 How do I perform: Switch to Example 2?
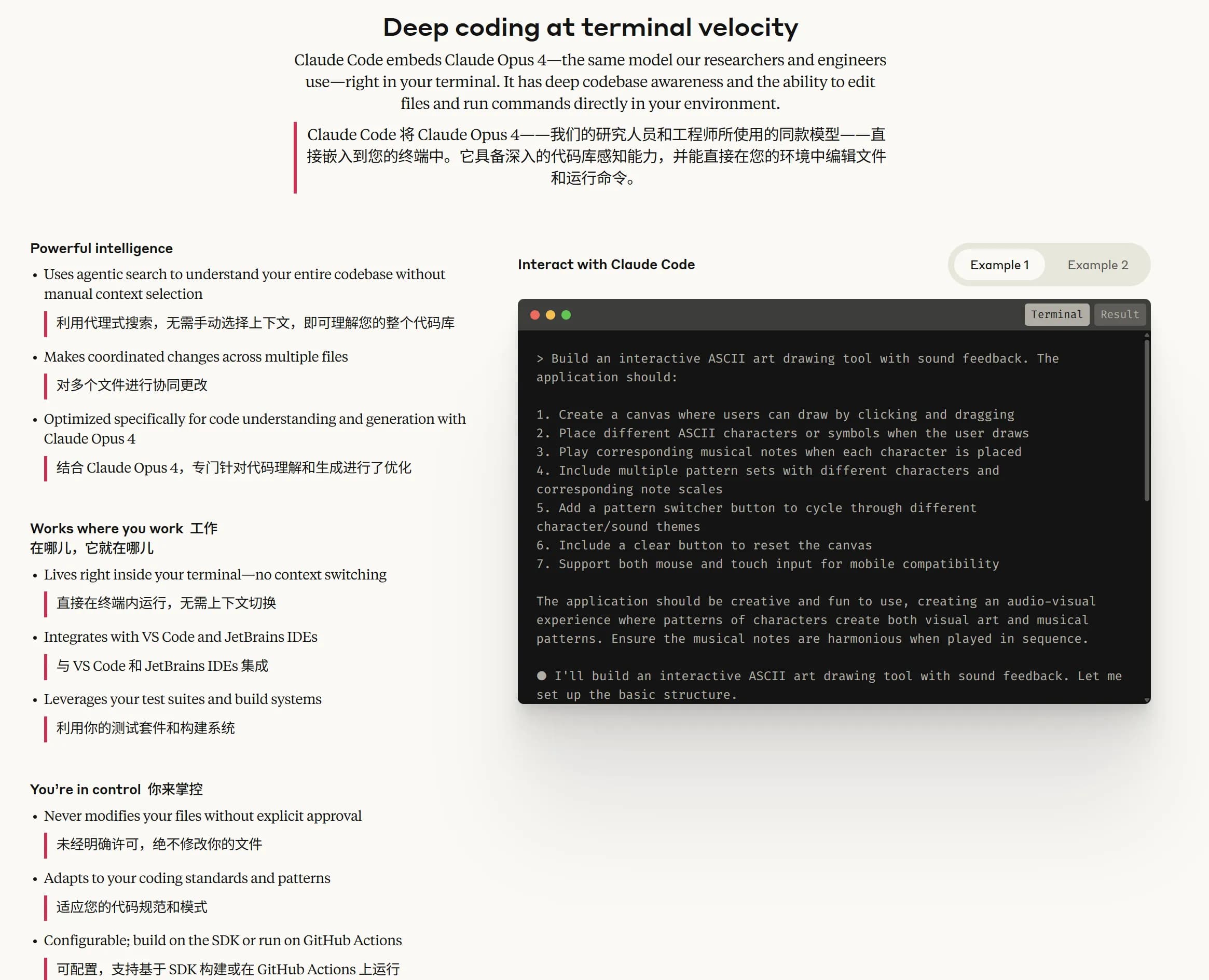tap(1098, 265)
